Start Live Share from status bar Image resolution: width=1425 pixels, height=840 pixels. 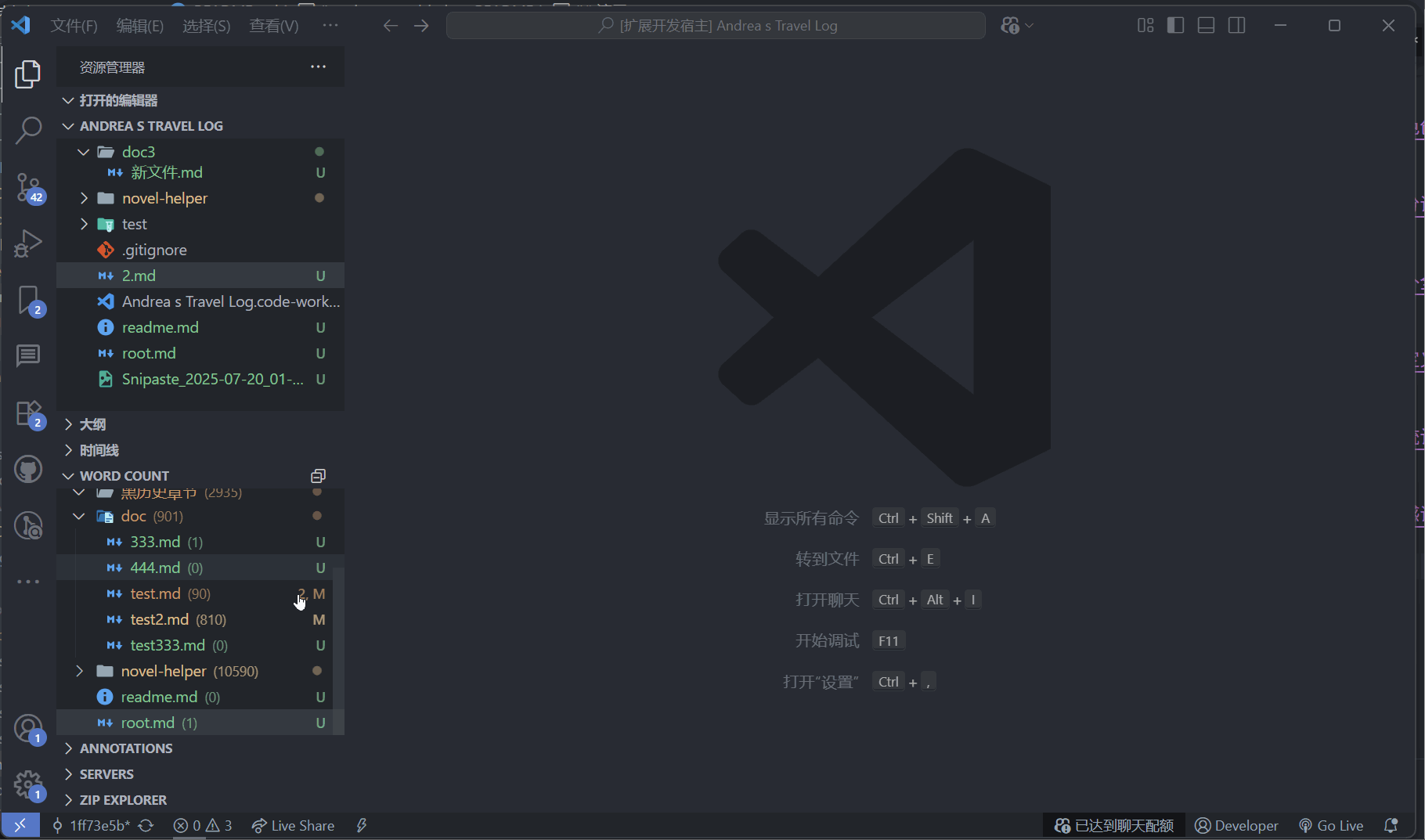pyautogui.click(x=293, y=825)
